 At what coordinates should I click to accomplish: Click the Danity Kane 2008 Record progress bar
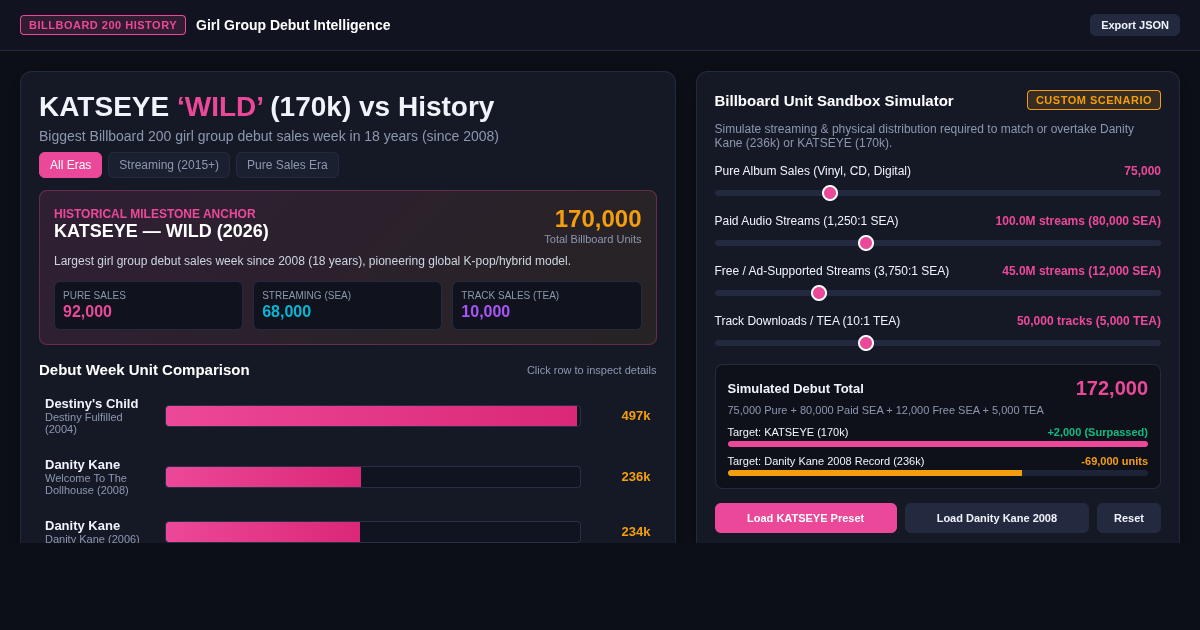(x=937, y=473)
